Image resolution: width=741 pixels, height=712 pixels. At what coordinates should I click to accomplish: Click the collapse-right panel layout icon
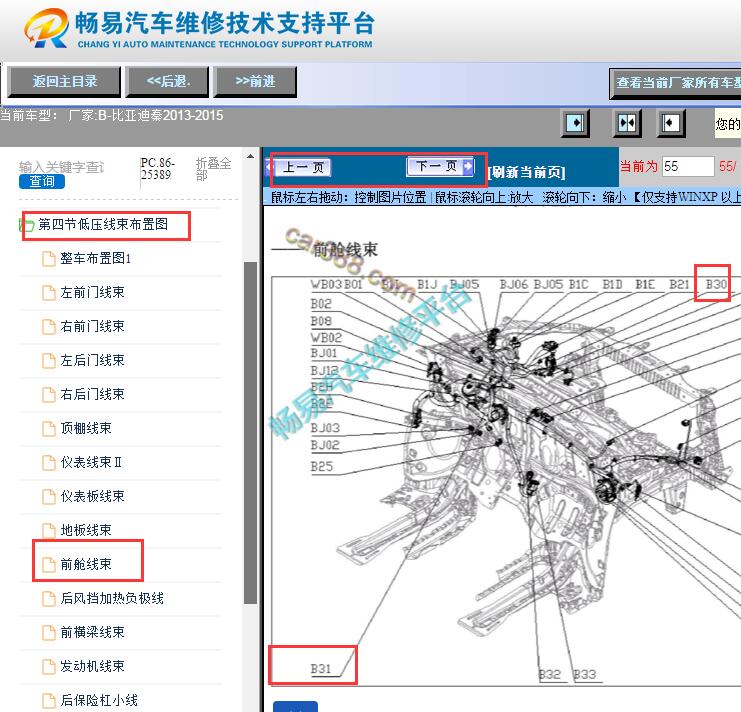pyautogui.click(x=670, y=123)
